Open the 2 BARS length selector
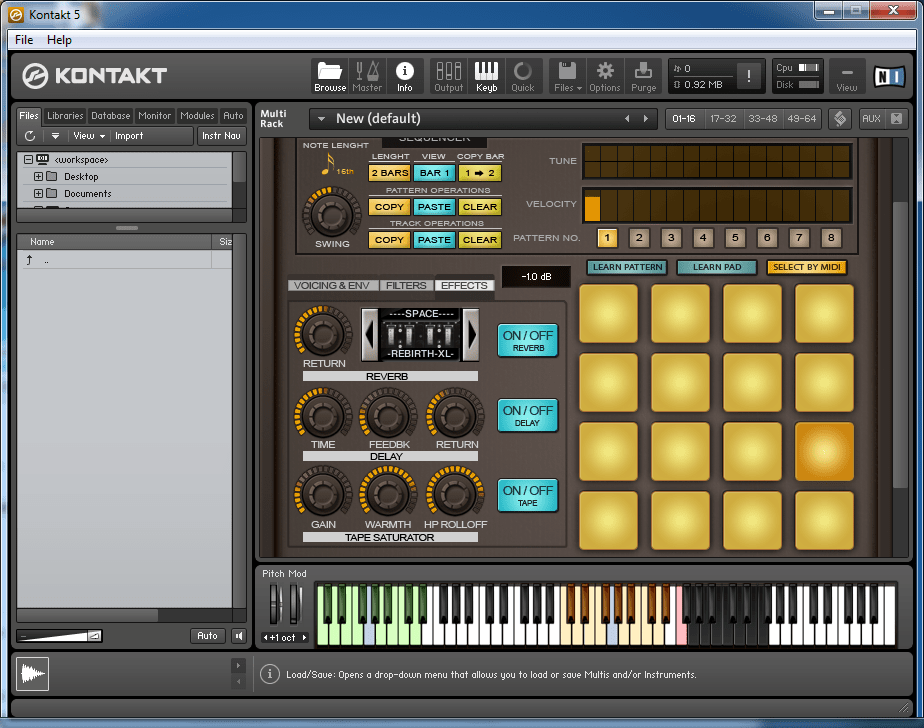The width and height of the screenshot is (924, 728). (390, 173)
